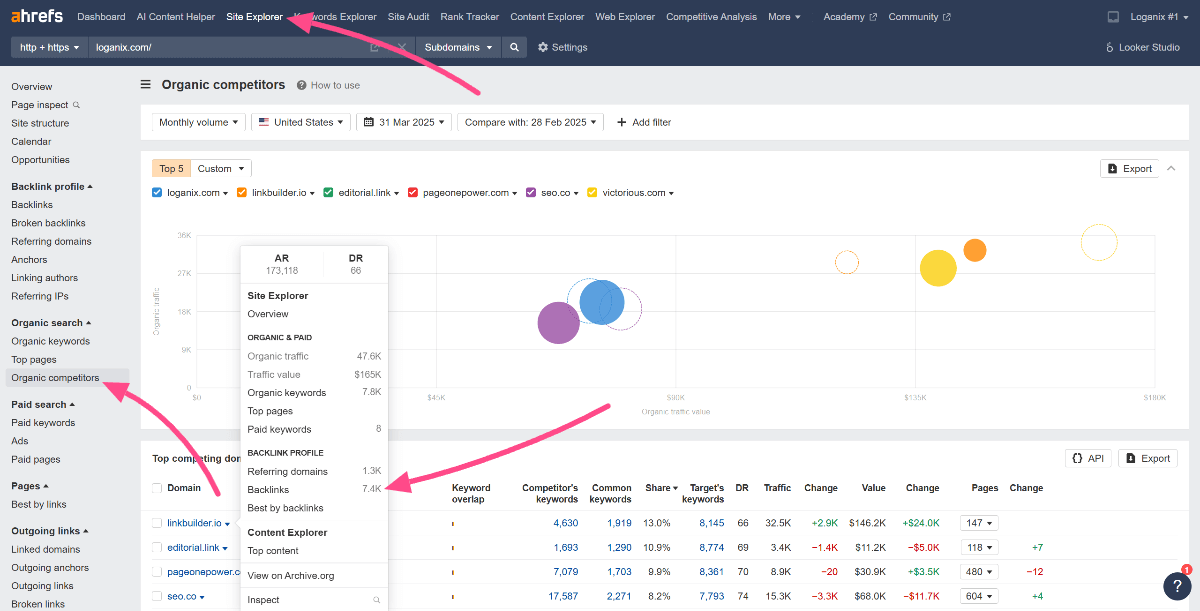Open Rank Tracker from the top navigation
Image resolution: width=1200 pixels, height=611 pixels.
[x=469, y=17]
